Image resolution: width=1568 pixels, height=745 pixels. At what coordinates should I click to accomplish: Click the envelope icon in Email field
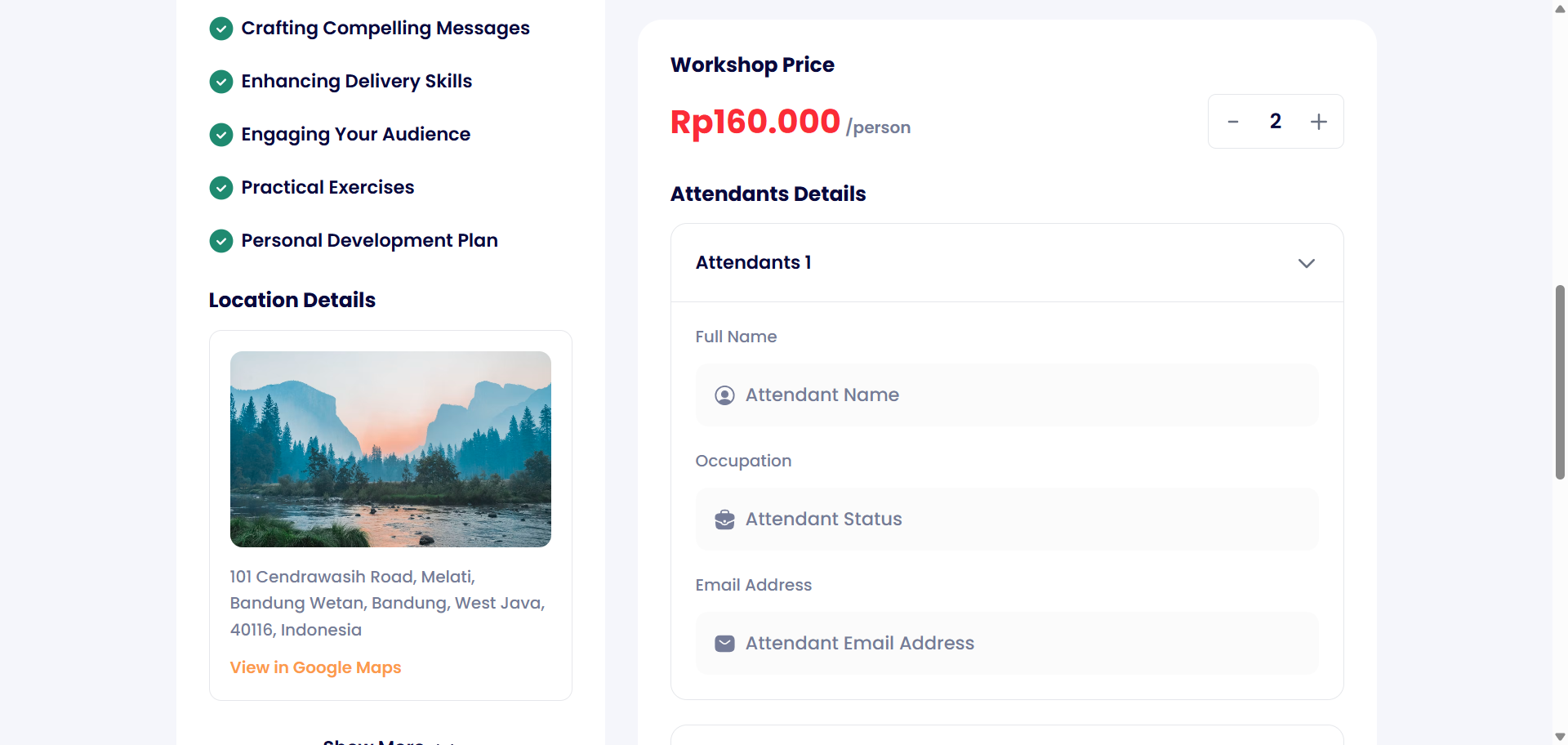pyautogui.click(x=724, y=644)
